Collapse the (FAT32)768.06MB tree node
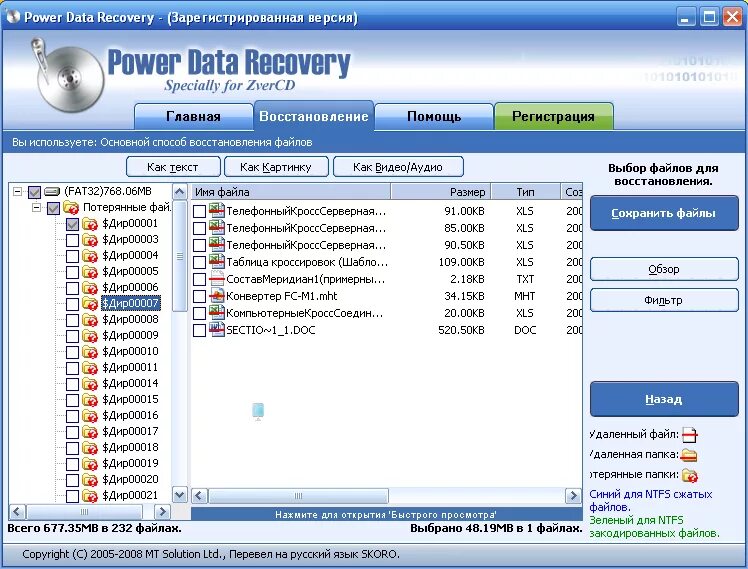The width and height of the screenshot is (748, 569). tap(17, 192)
